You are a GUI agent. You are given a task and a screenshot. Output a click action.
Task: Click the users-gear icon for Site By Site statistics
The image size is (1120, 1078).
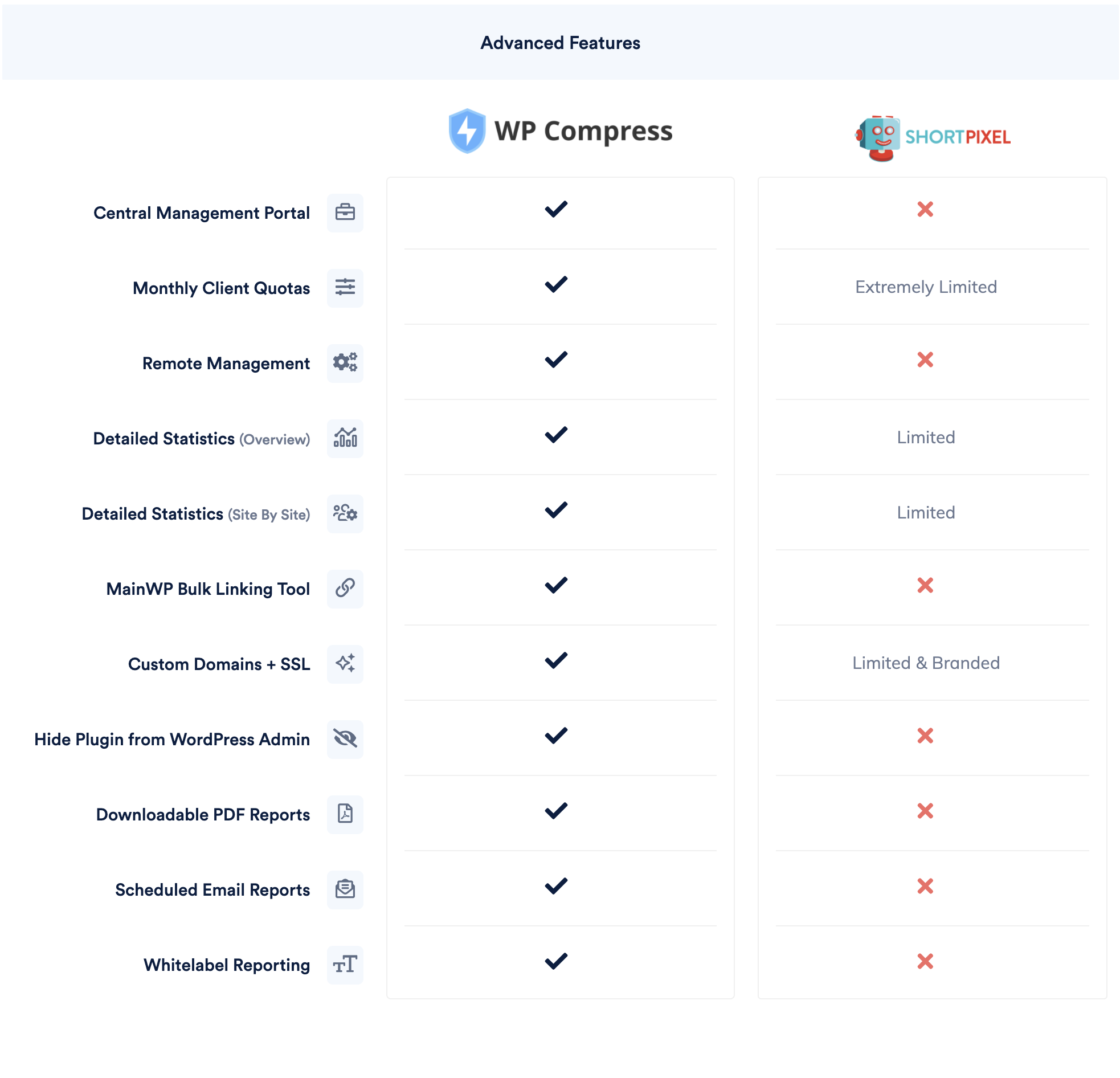pyautogui.click(x=345, y=513)
